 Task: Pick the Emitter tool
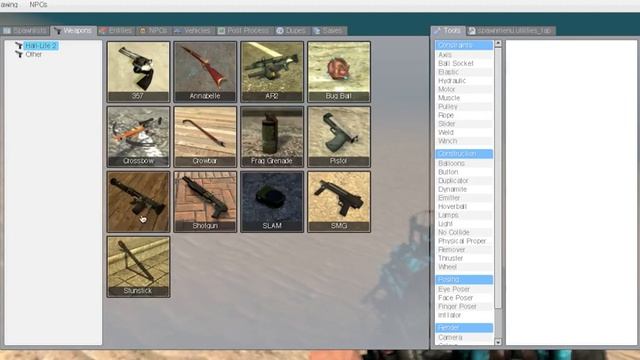[x=464, y=198]
